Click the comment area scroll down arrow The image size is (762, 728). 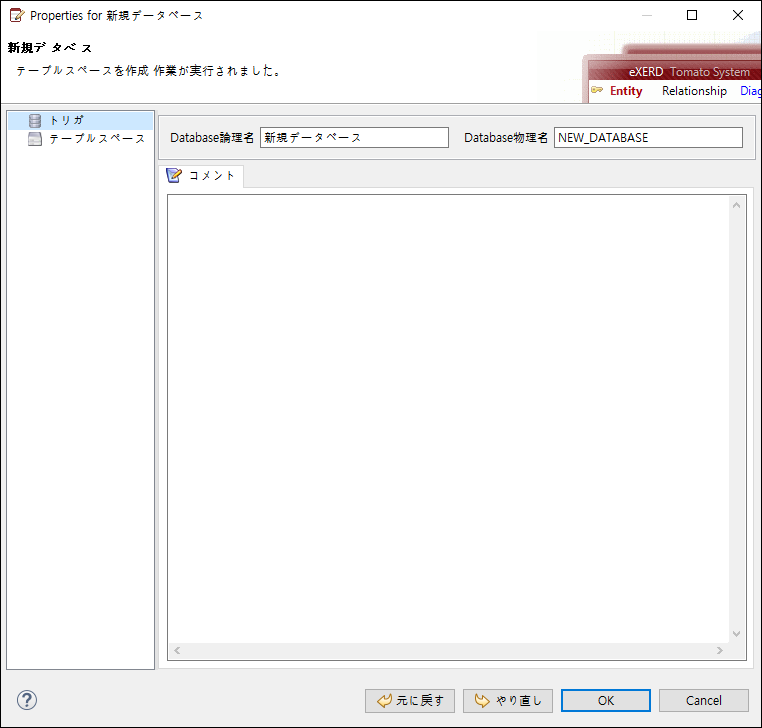(737, 634)
